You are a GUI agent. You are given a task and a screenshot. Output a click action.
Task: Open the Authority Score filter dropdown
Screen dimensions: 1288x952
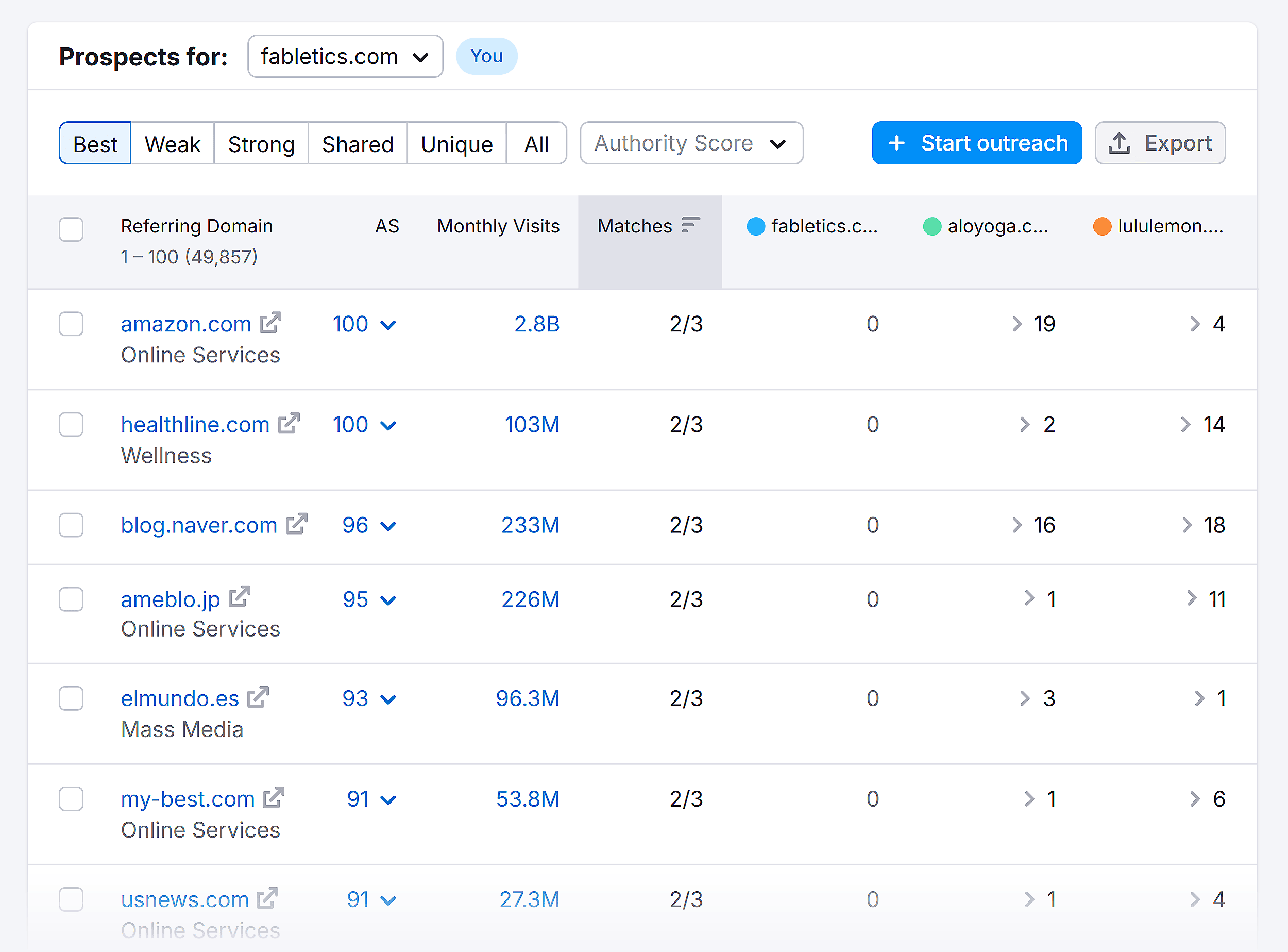[x=691, y=143]
